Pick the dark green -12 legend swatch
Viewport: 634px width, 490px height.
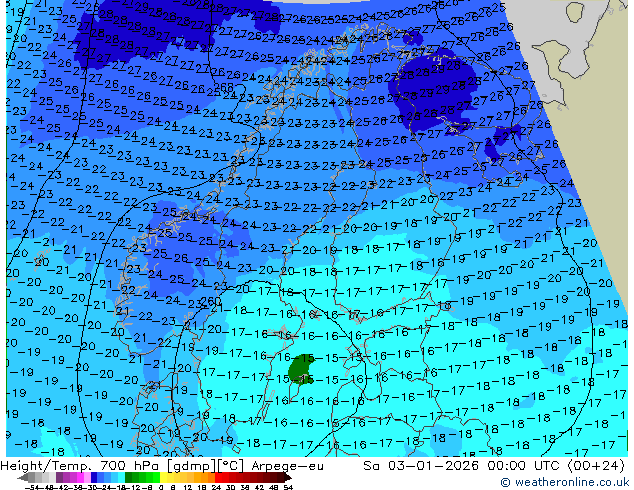pyautogui.click(x=129, y=477)
